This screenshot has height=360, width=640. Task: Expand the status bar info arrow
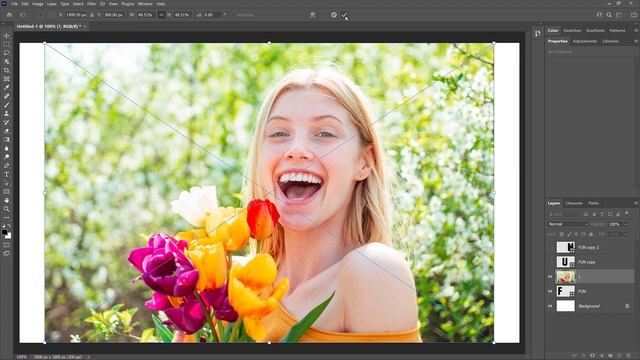pos(89,357)
